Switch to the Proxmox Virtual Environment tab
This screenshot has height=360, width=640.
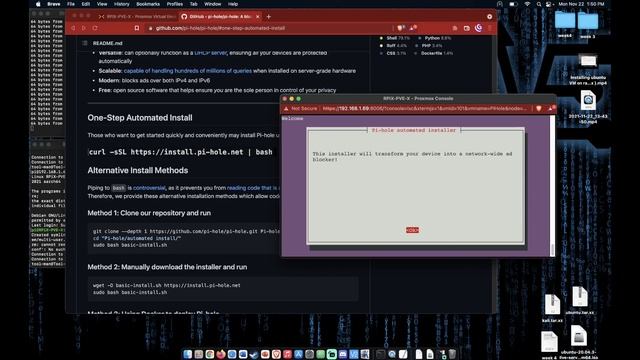point(137,17)
